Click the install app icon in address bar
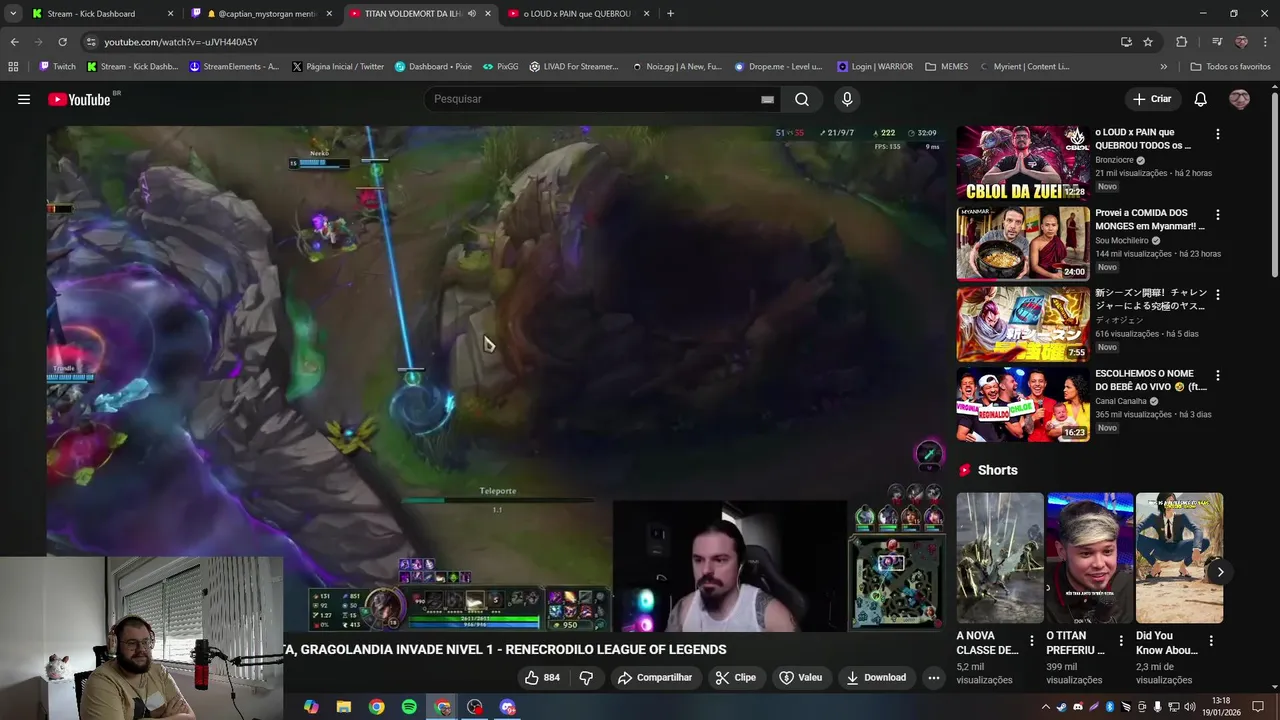Screen dimensions: 1280x720 point(1126,42)
